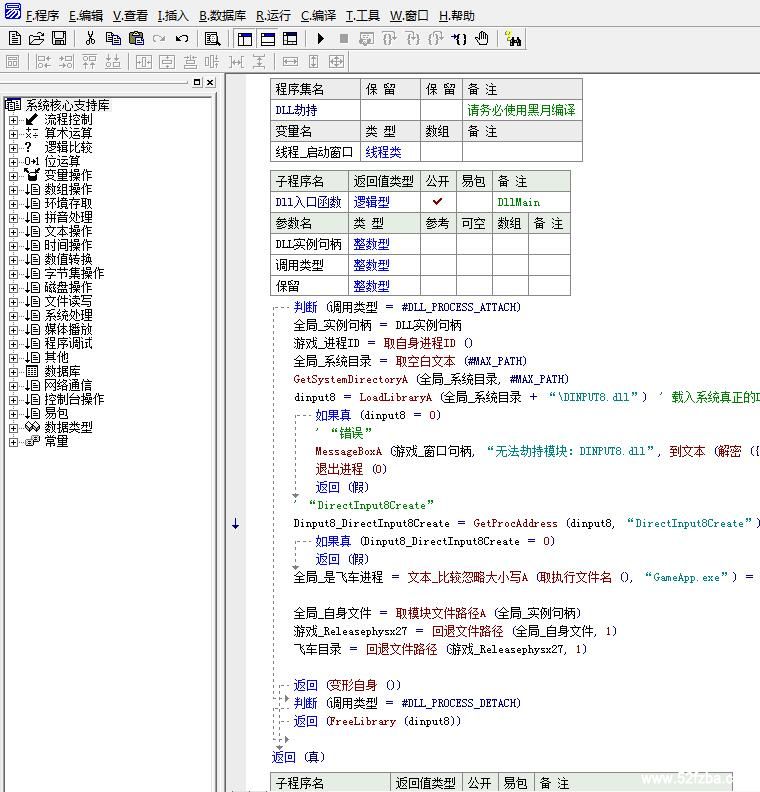Viewport: 760px width, 792px height.
Task: Expand the 网络通信 tree node
Action: tap(13, 386)
